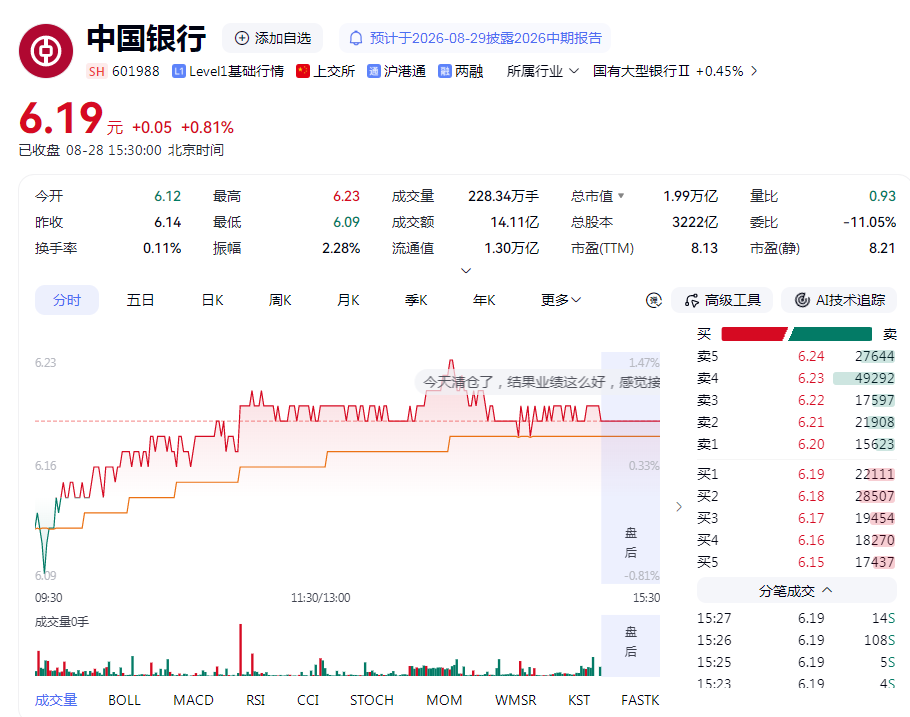Click 买1 price 6.19
Image resolution: width=910 pixels, height=717 pixels.
pos(811,474)
